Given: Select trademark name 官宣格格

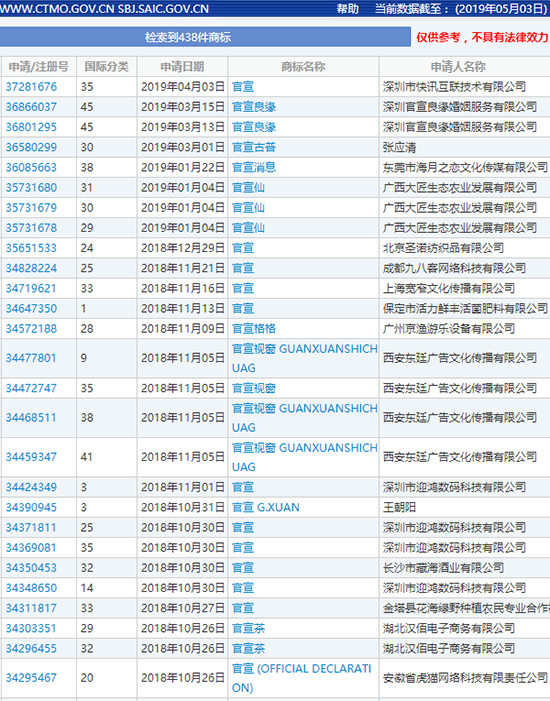Looking at the screenshot, I should point(254,329).
